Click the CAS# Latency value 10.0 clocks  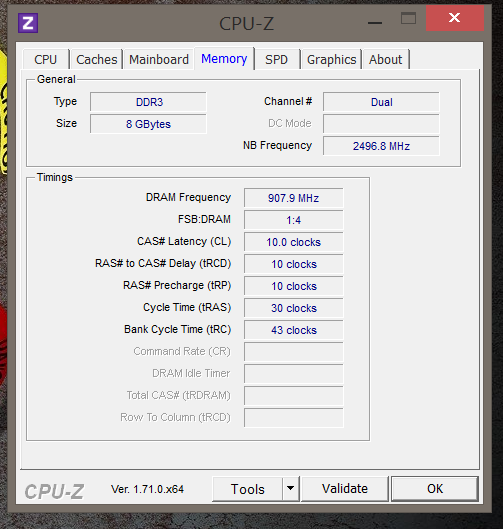point(294,242)
